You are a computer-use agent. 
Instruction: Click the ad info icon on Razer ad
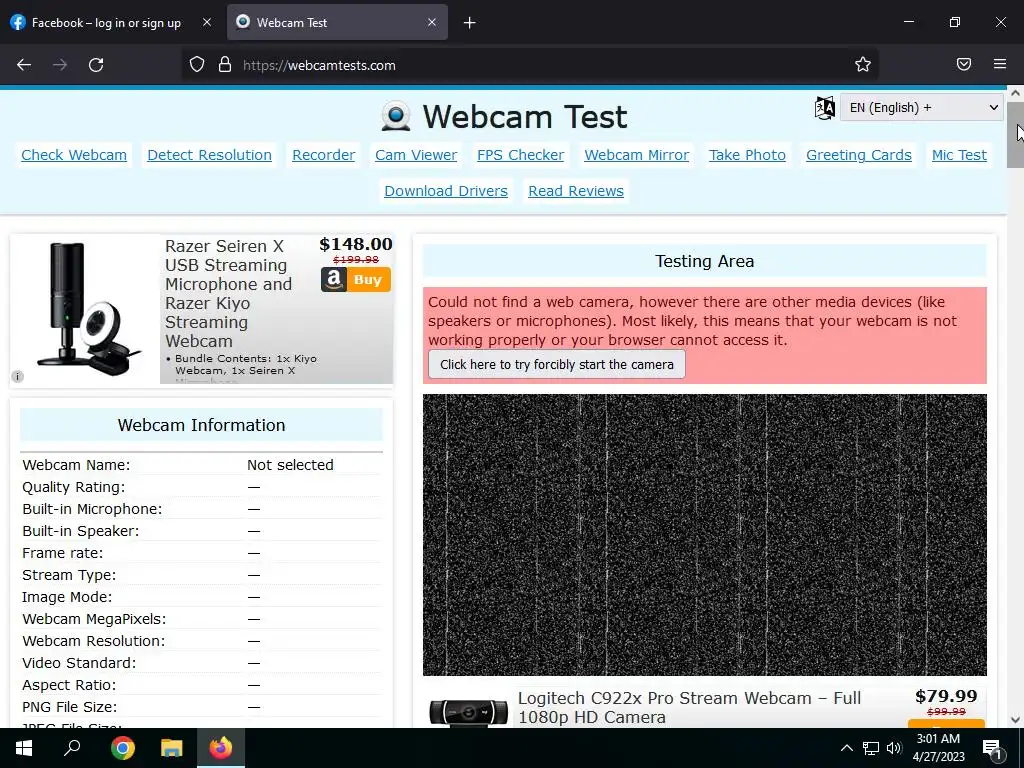18,376
